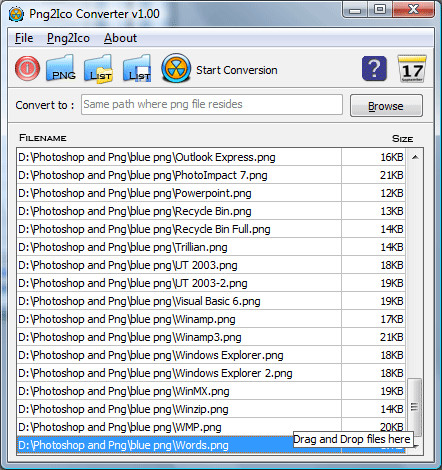Click the 17KB size cell

(373, 319)
